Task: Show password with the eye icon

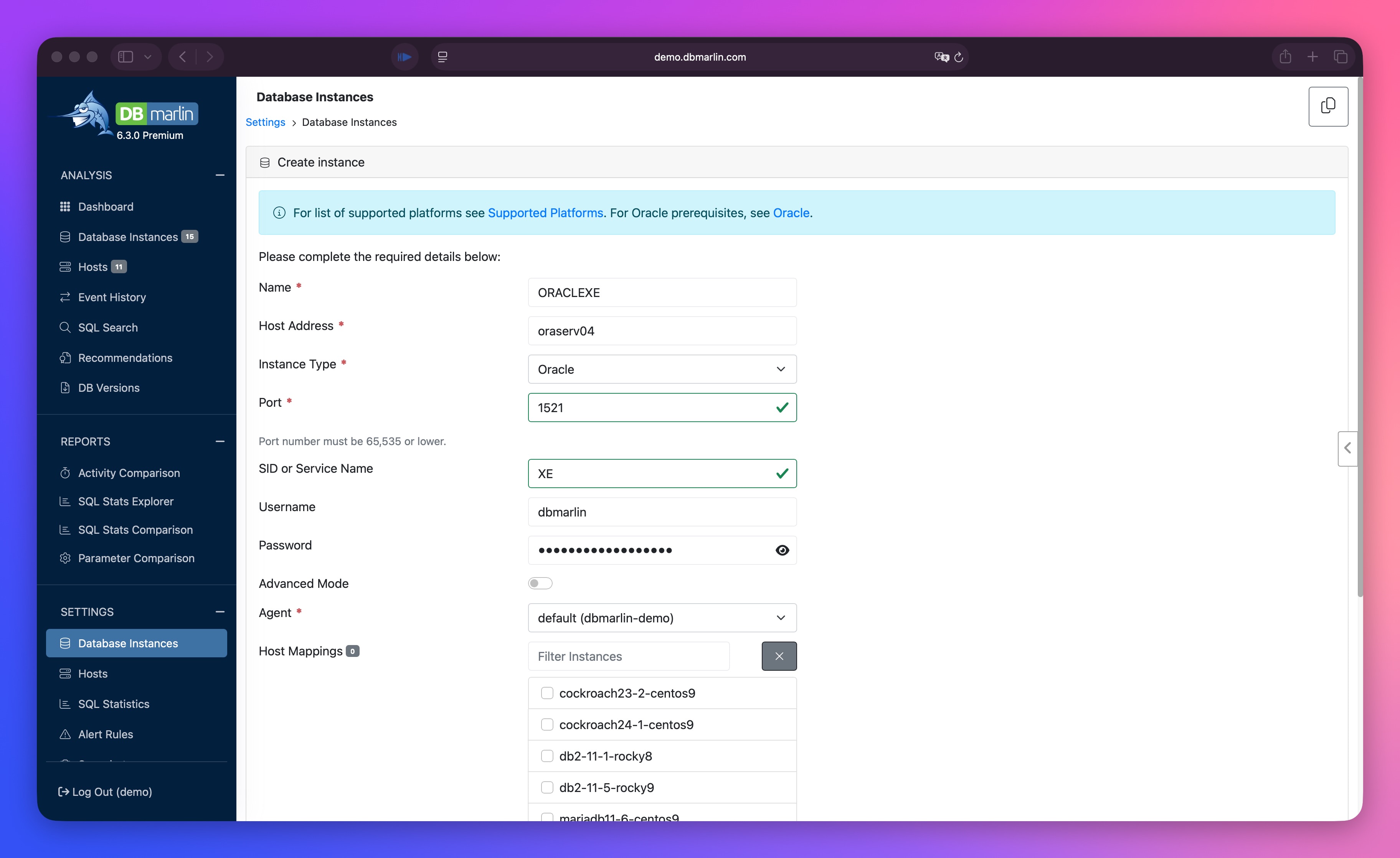Action: pyautogui.click(x=783, y=550)
